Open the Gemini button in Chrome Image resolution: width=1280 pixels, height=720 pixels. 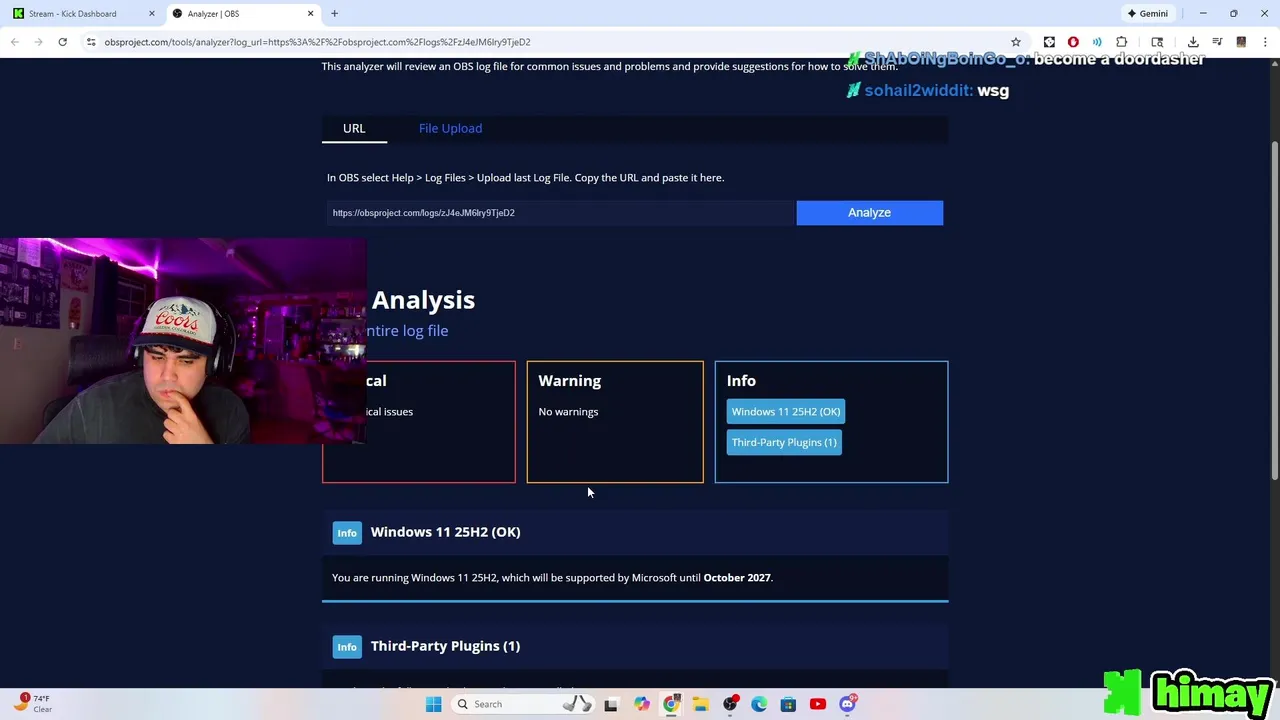tap(1148, 14)
